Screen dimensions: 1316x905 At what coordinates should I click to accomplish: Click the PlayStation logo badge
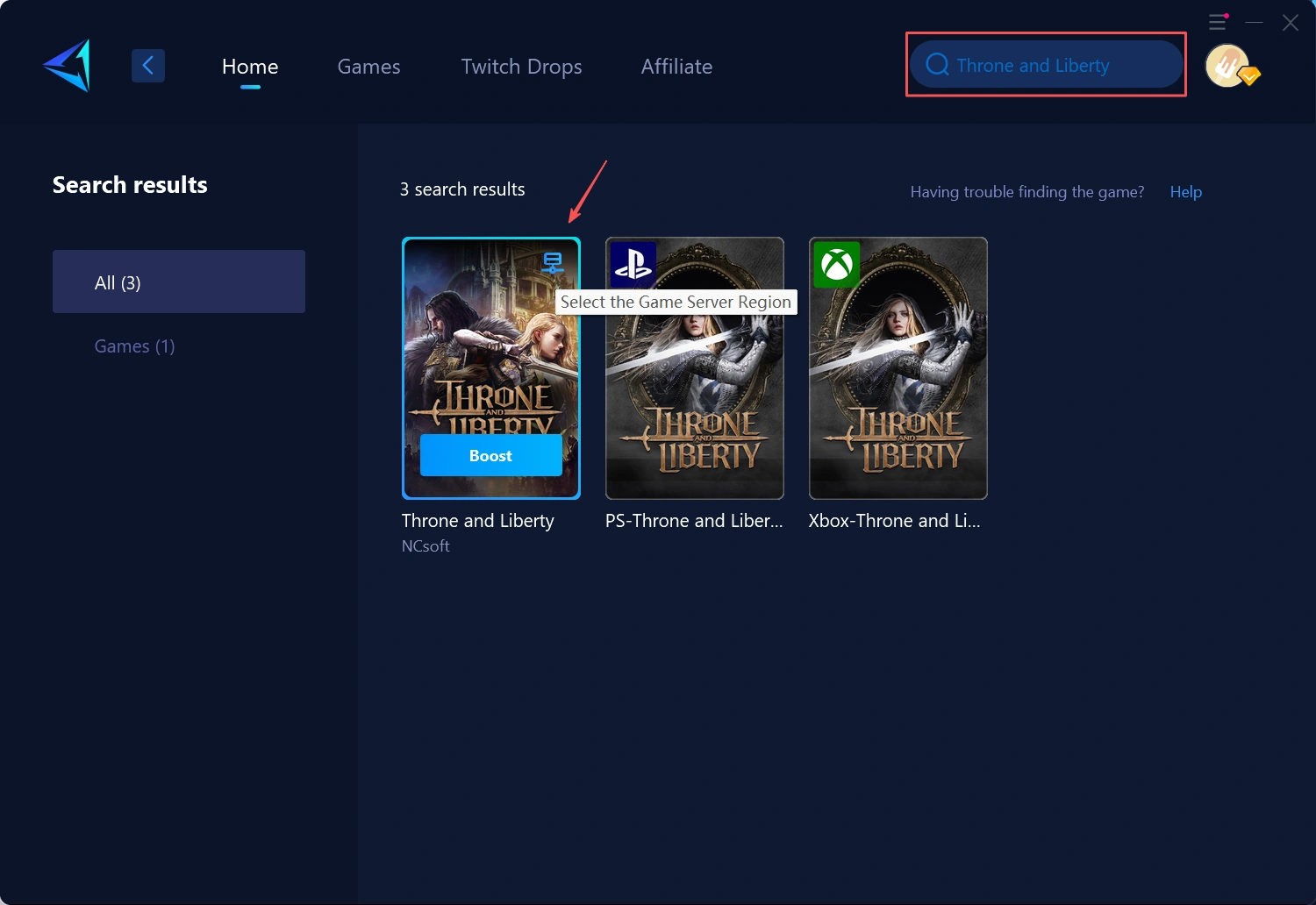pos(633,264)
